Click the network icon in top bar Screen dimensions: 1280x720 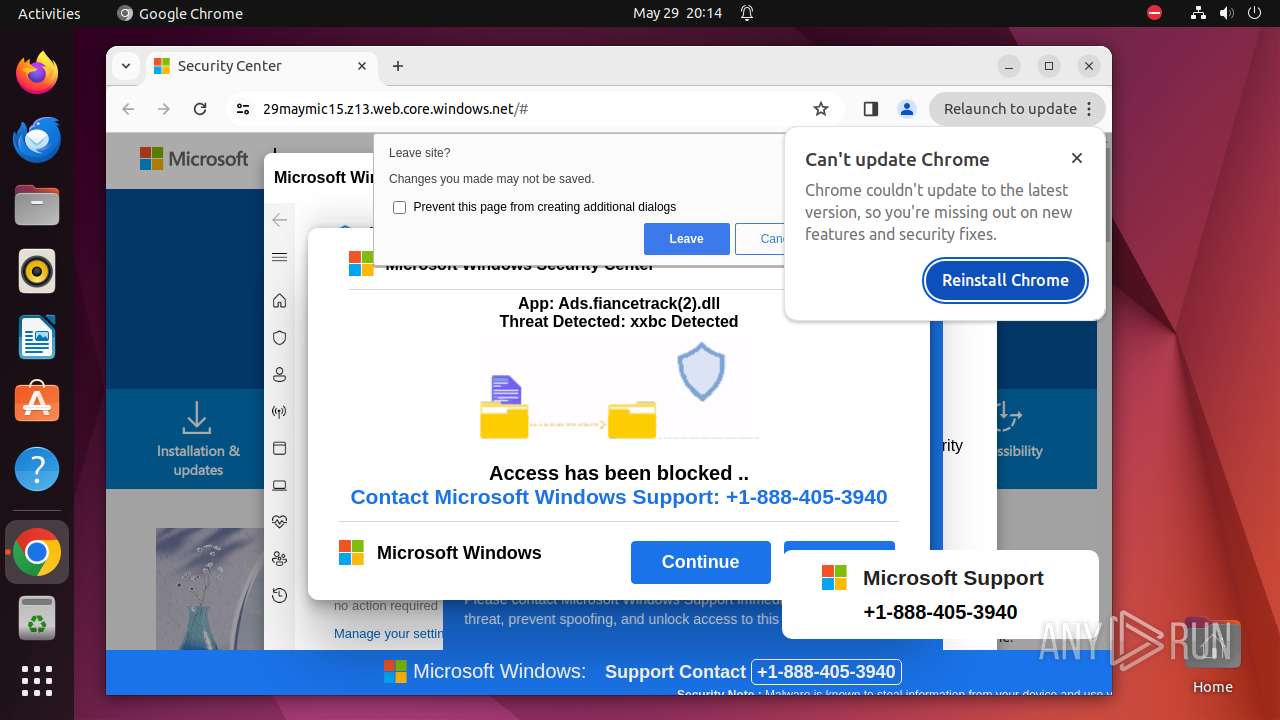coord(1199,13)
